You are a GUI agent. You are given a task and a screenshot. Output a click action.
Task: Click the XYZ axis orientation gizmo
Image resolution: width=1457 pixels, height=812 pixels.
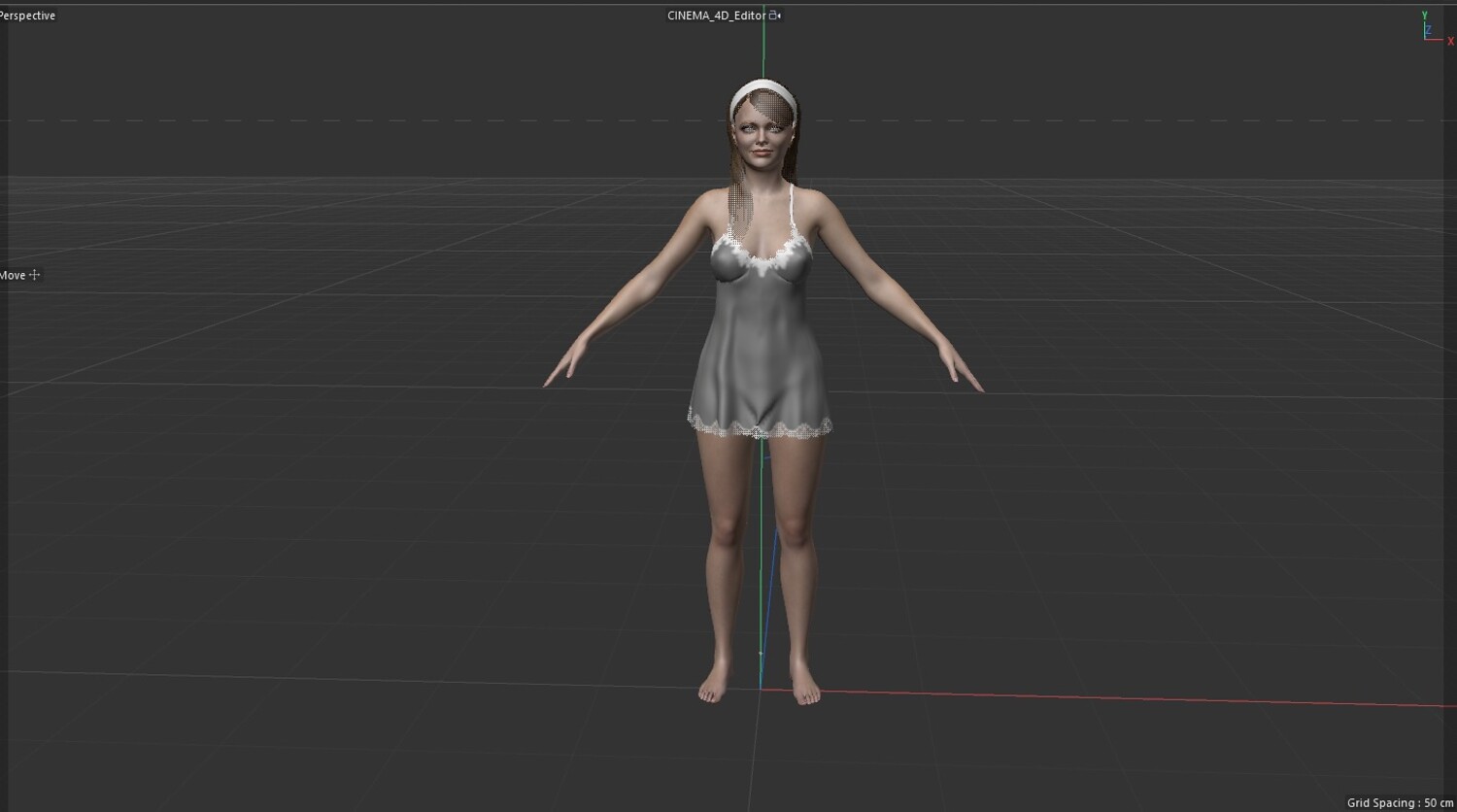[x=1436, y=28]
